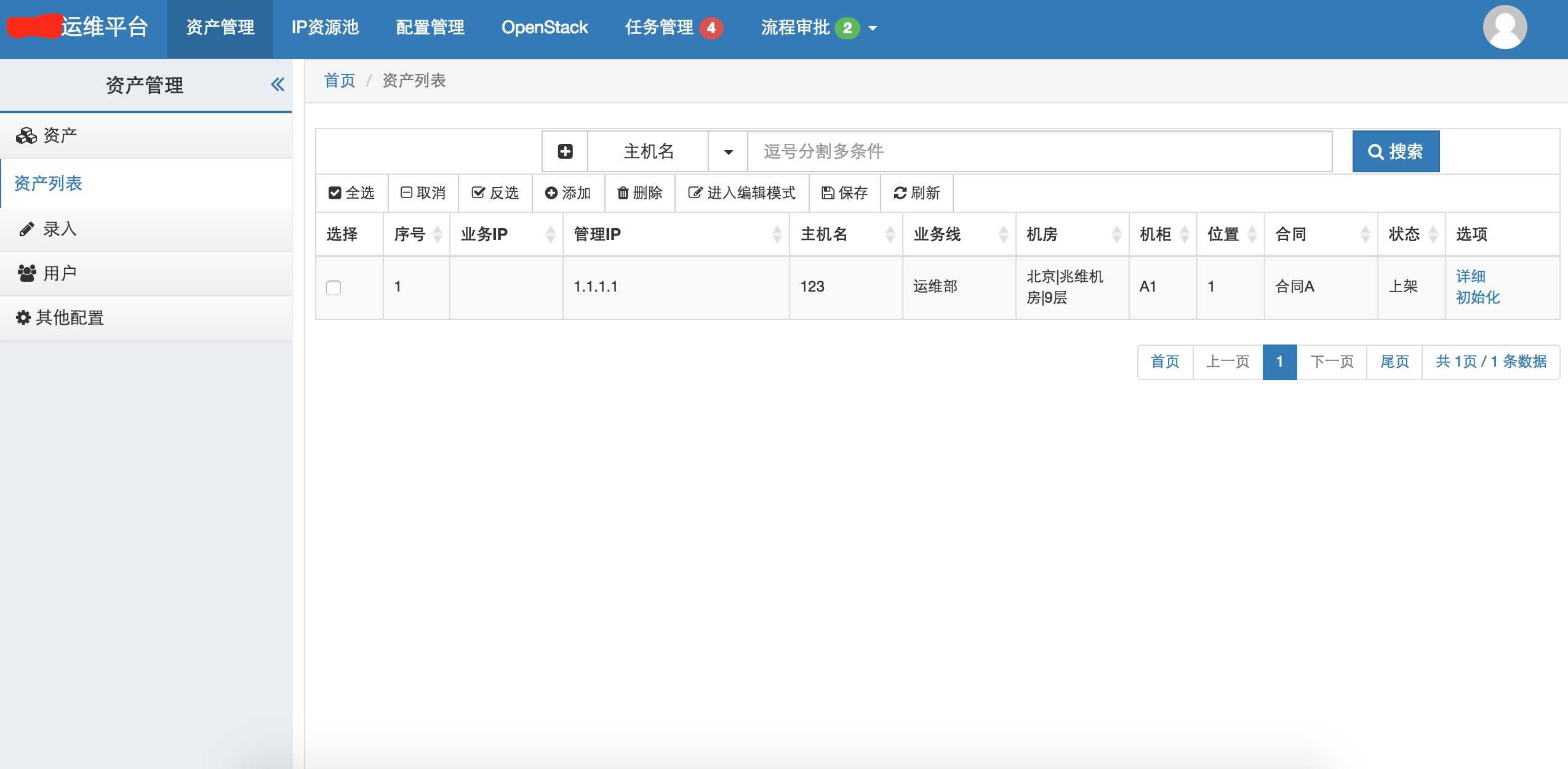Screen dimensions: 1568x769
Task: Select 资产列表 in the sidebar
Action: click(x=146, y=183)
